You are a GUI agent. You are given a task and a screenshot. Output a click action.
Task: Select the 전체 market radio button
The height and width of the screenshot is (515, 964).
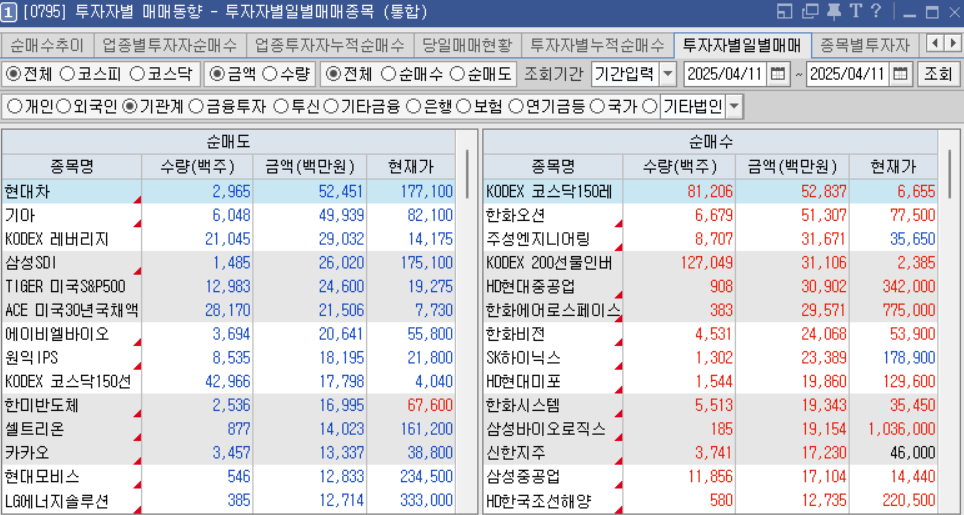(x=13, y=74)
